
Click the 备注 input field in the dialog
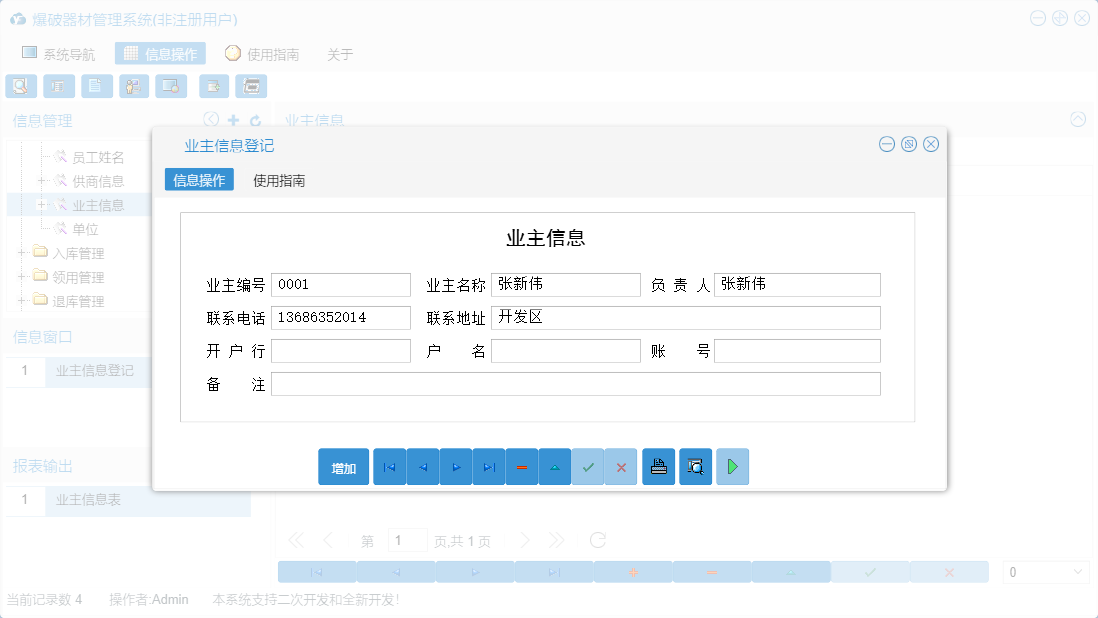[576, 383]
